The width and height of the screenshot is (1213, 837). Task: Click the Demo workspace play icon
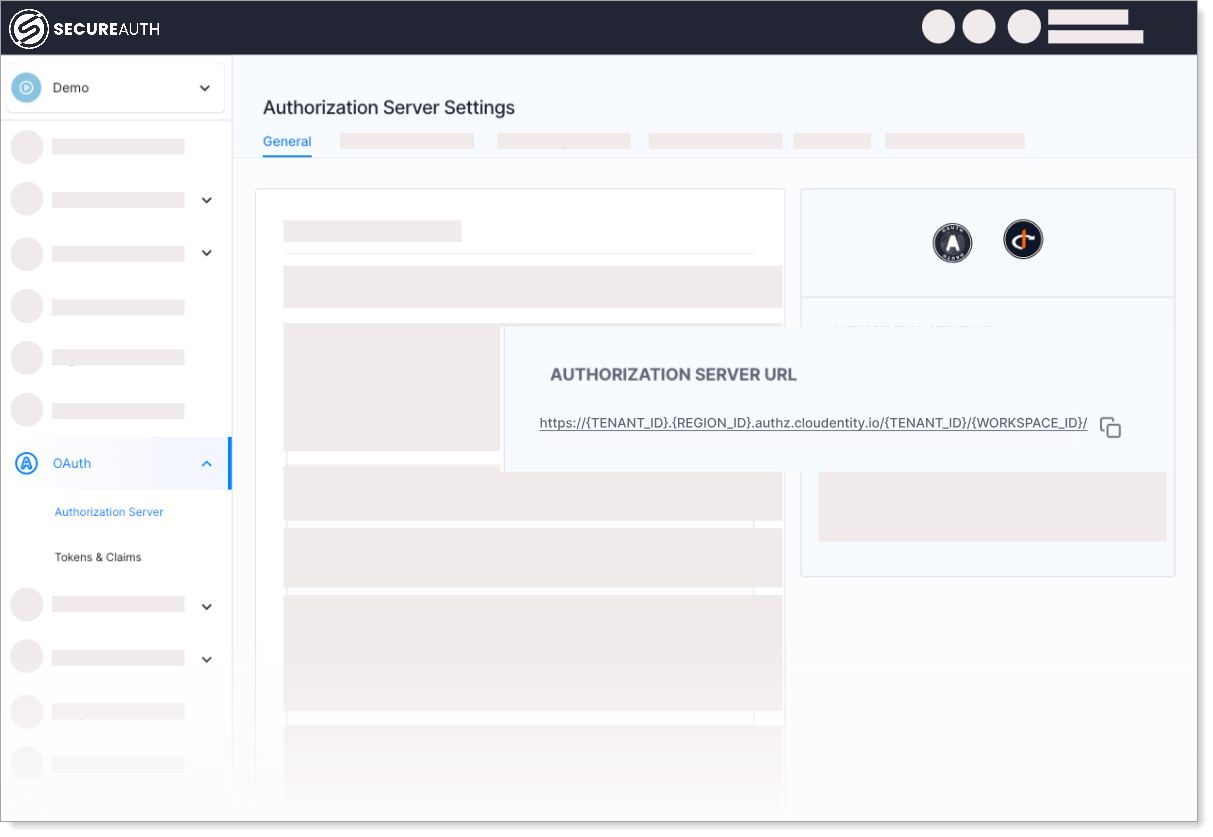[x=27, y=88]
